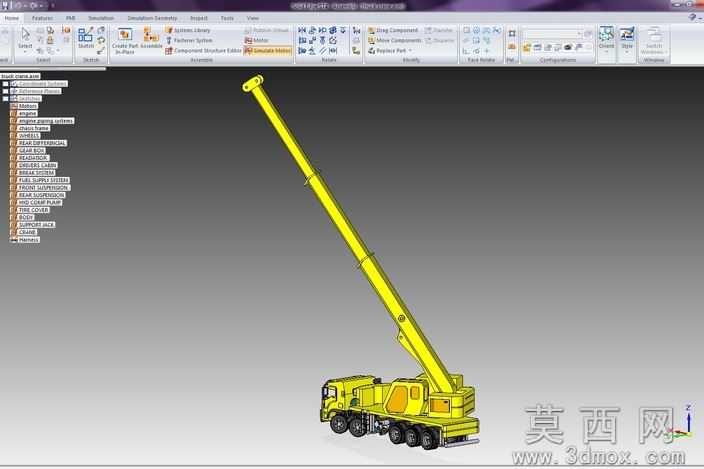
Task: Select the REAR SUSPENSION subassembly
Action: 41,195
